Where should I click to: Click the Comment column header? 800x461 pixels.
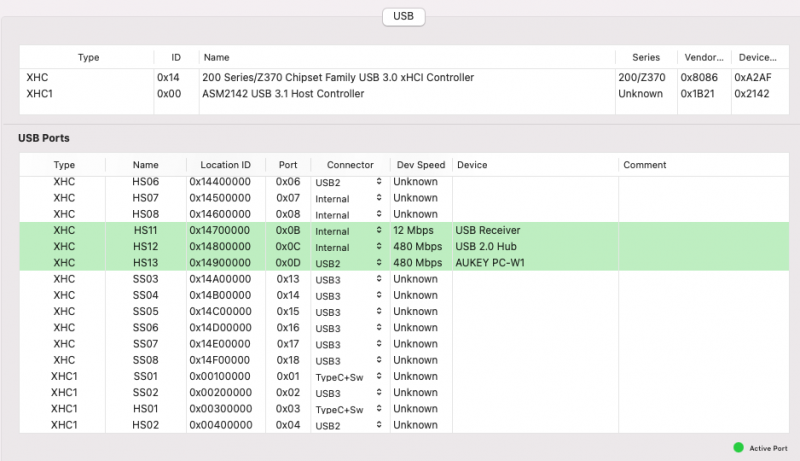click(x=645, y=165)
